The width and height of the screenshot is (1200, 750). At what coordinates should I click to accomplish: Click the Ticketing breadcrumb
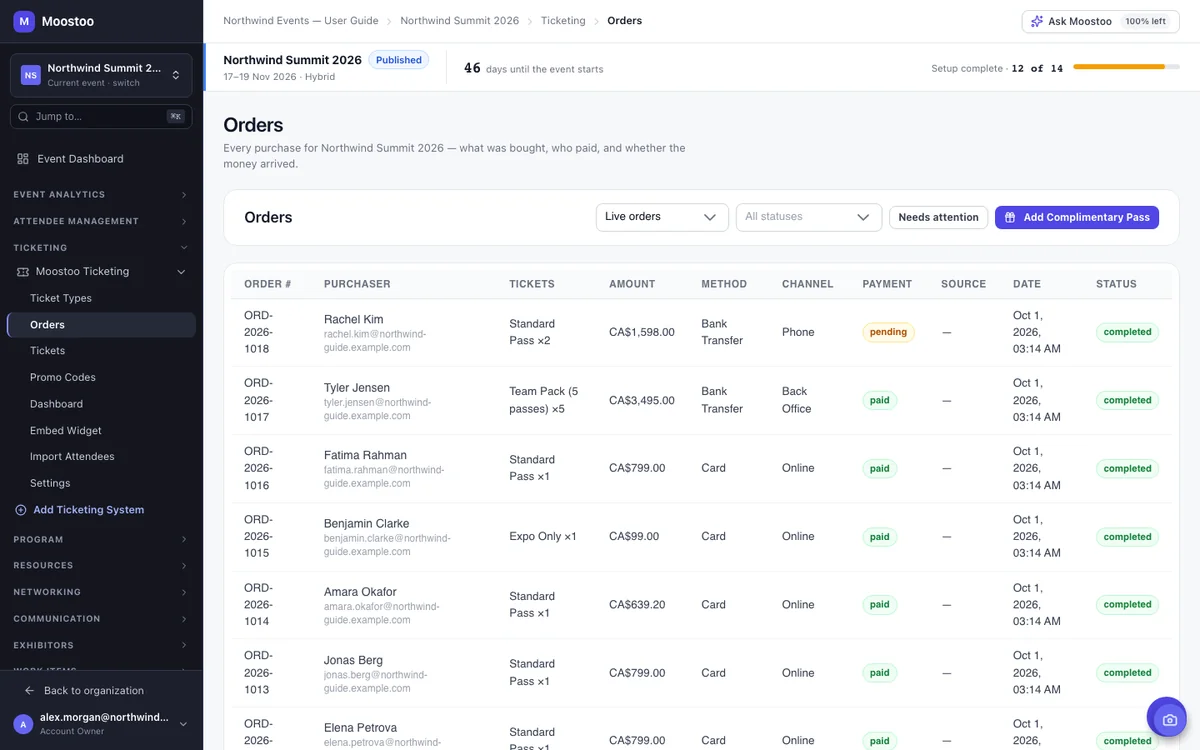coord(563,21)
